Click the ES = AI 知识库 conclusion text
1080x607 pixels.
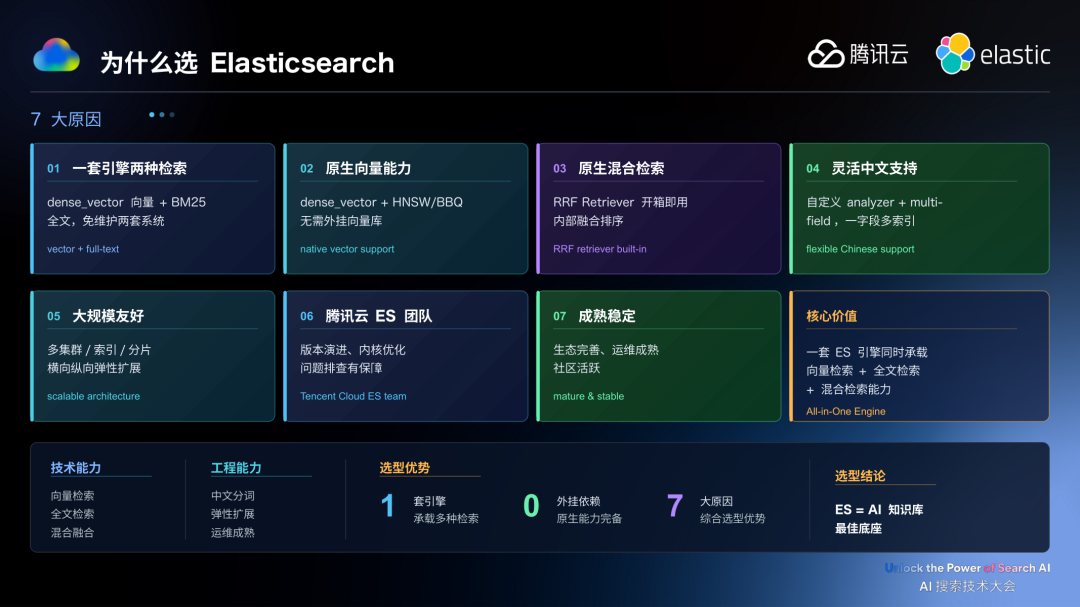[879, 510]
